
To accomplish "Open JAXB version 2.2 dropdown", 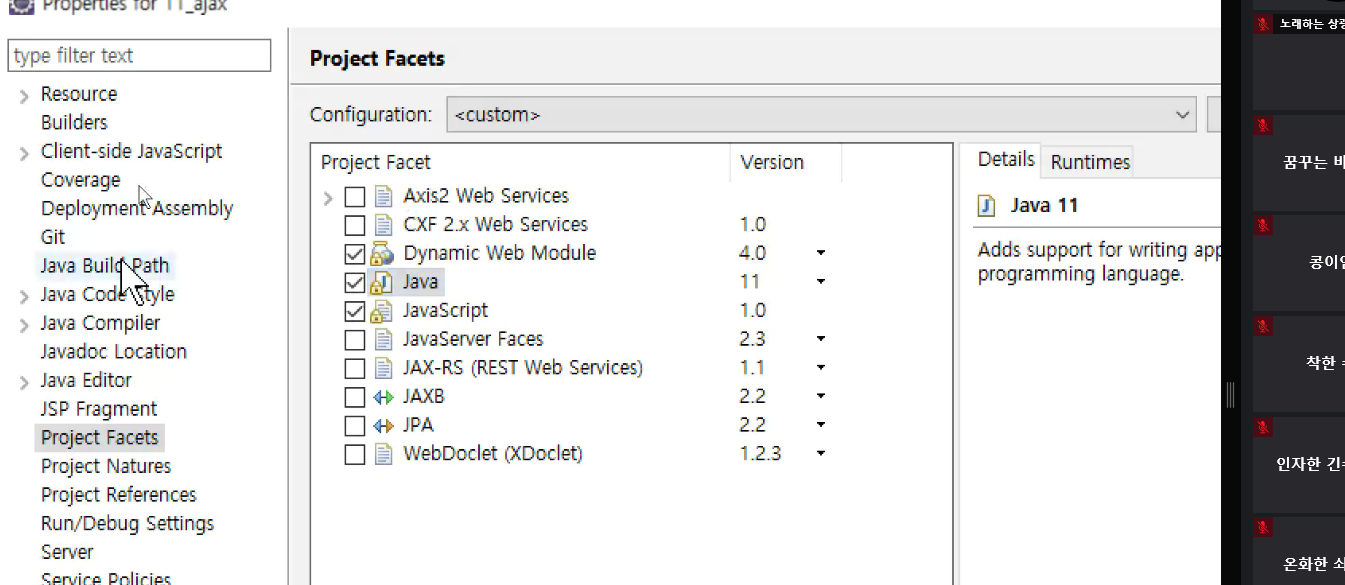I will pyautogui.click(x=821, y=397).
